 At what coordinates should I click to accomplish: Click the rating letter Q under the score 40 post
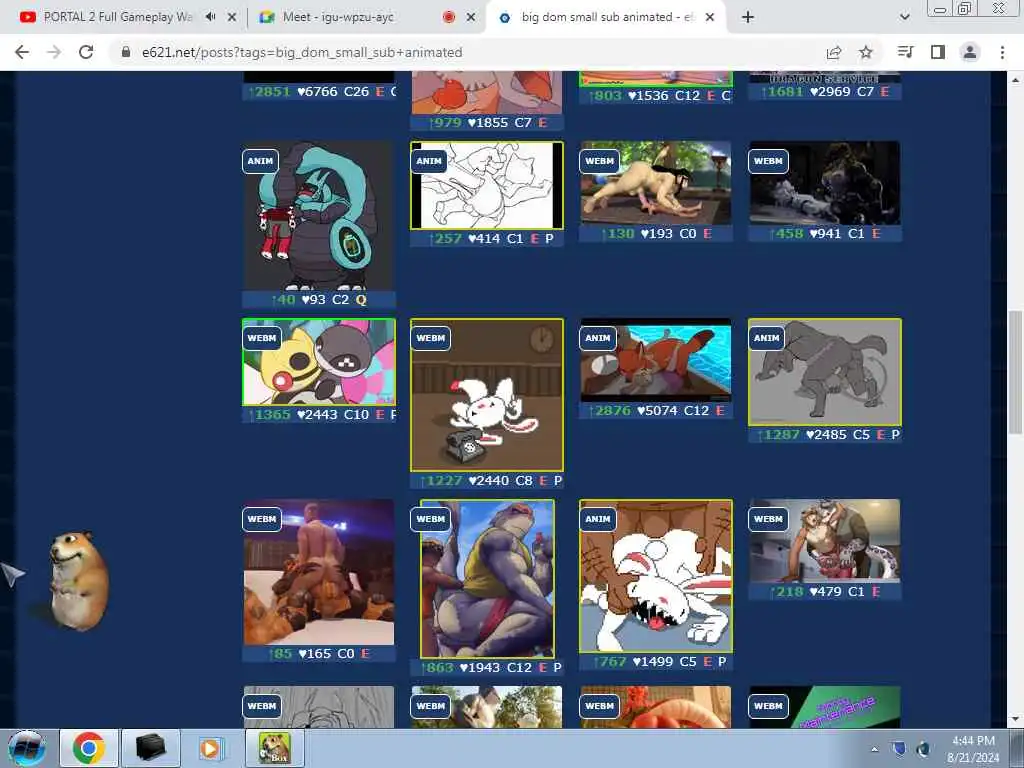pyautogui.click(x=361, y=300)
